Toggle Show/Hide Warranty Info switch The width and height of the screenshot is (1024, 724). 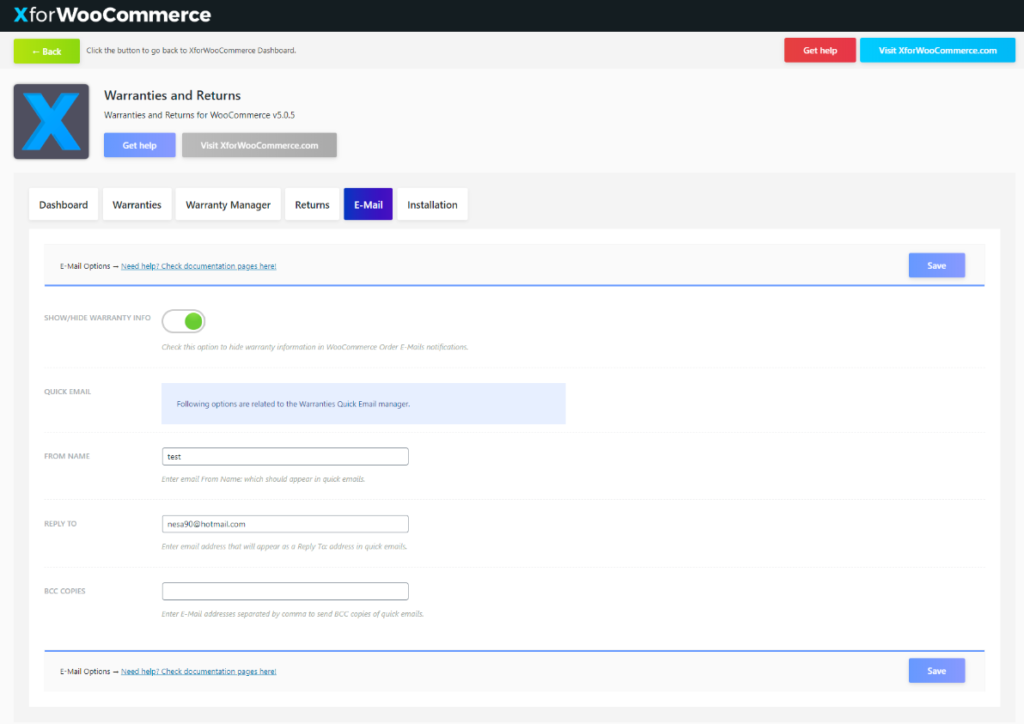pyautogui.click(x=184, y=321)
